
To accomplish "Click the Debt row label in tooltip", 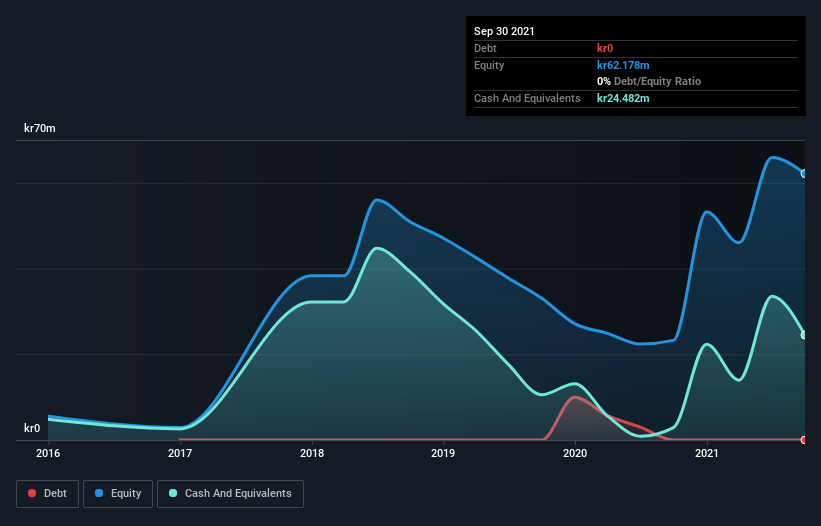I will tap(485, 48).
